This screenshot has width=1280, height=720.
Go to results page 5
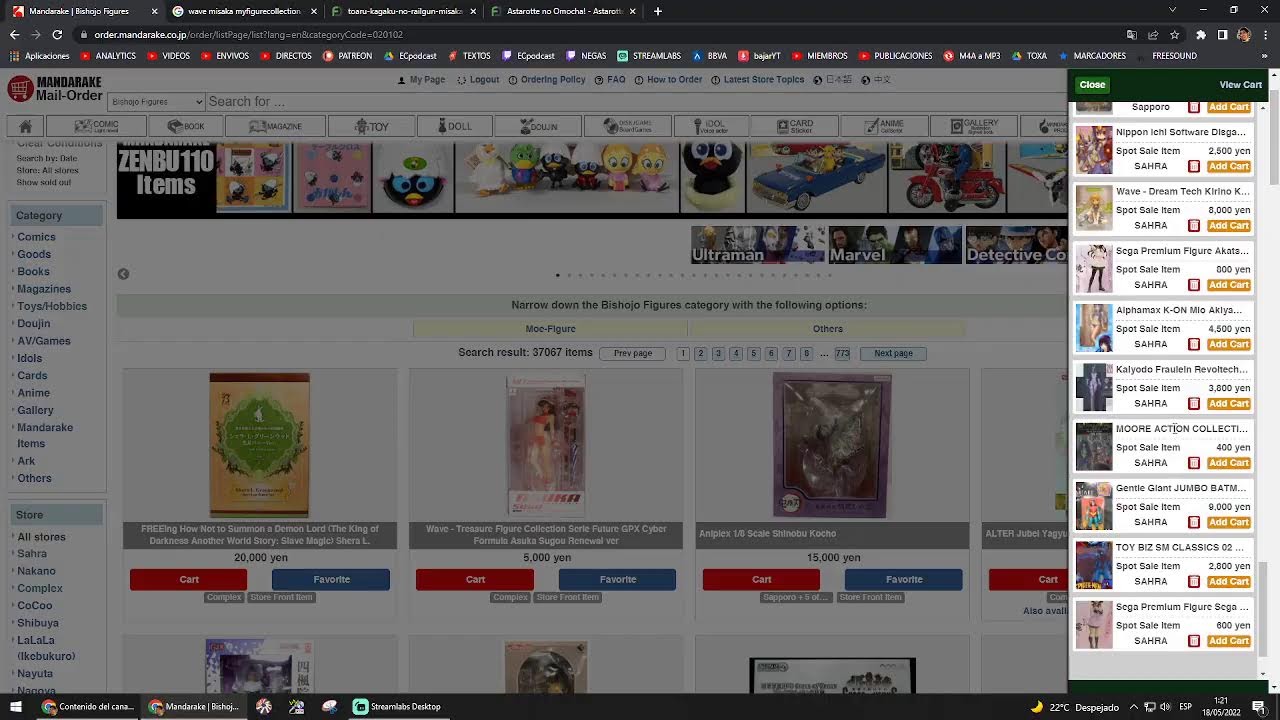point(753,353)
